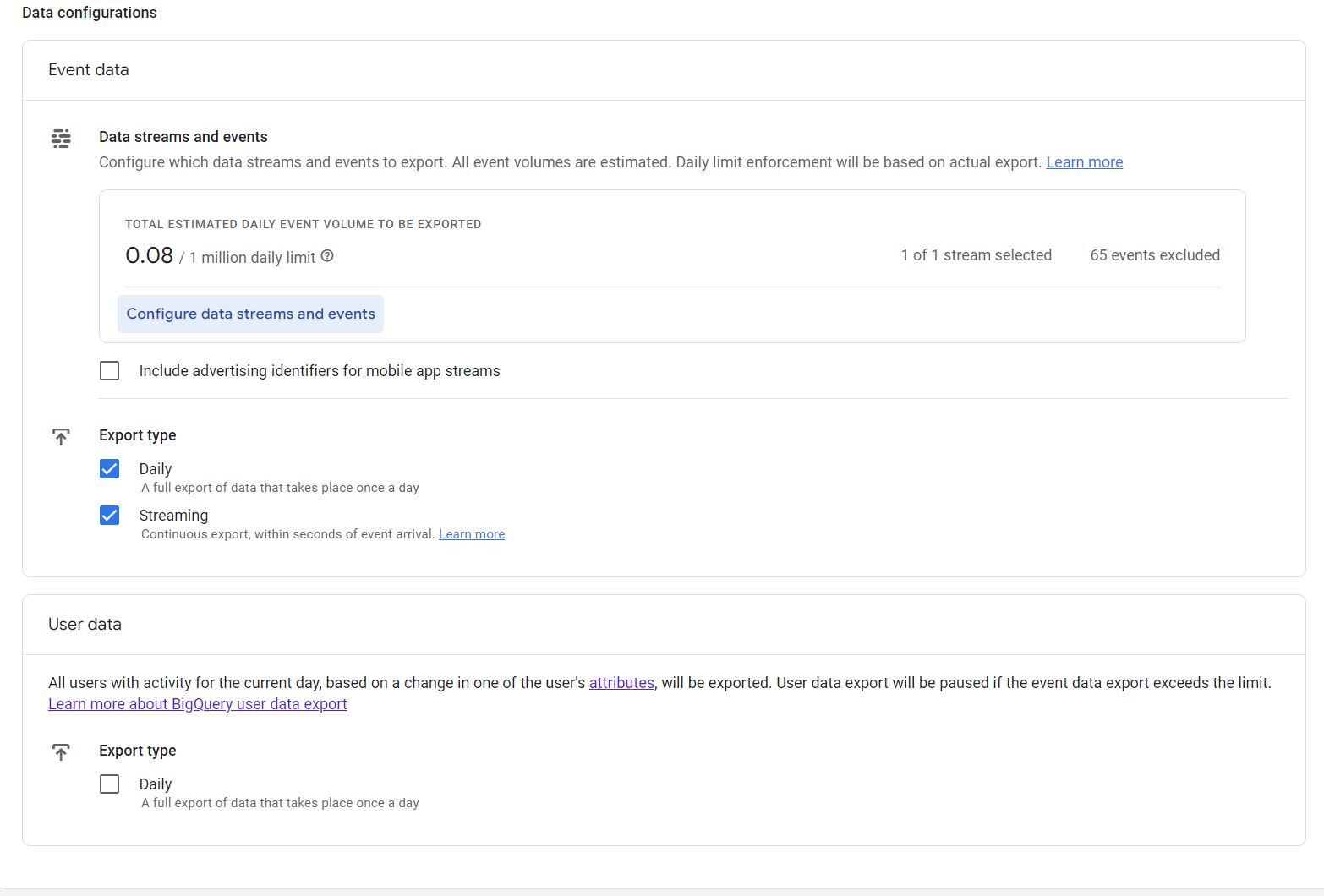This screenshot has width=1324, height=896.
Task: Click the 65 events excluded text
Action: (1154, 254)
